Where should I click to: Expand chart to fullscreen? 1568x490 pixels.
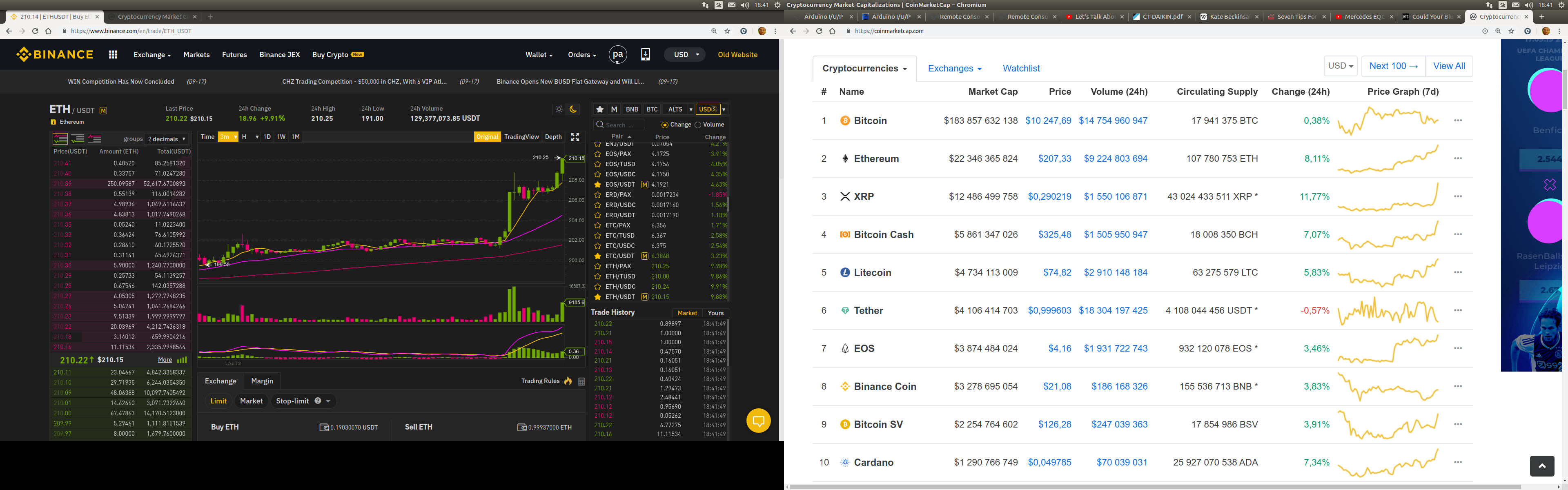point(575,137)
